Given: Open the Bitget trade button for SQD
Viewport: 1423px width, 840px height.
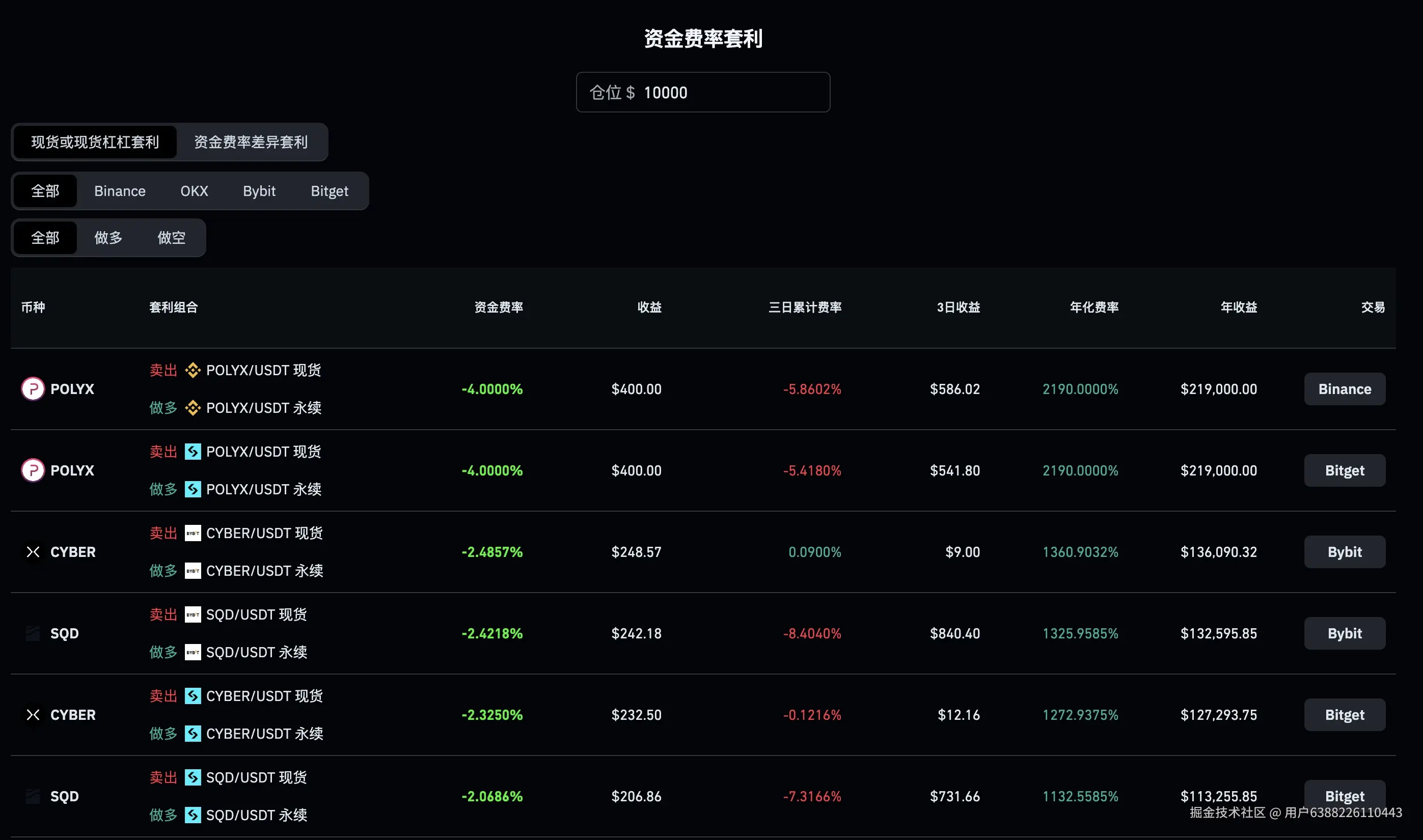Looking at the screenshot, I should [x=1345, y=796].
